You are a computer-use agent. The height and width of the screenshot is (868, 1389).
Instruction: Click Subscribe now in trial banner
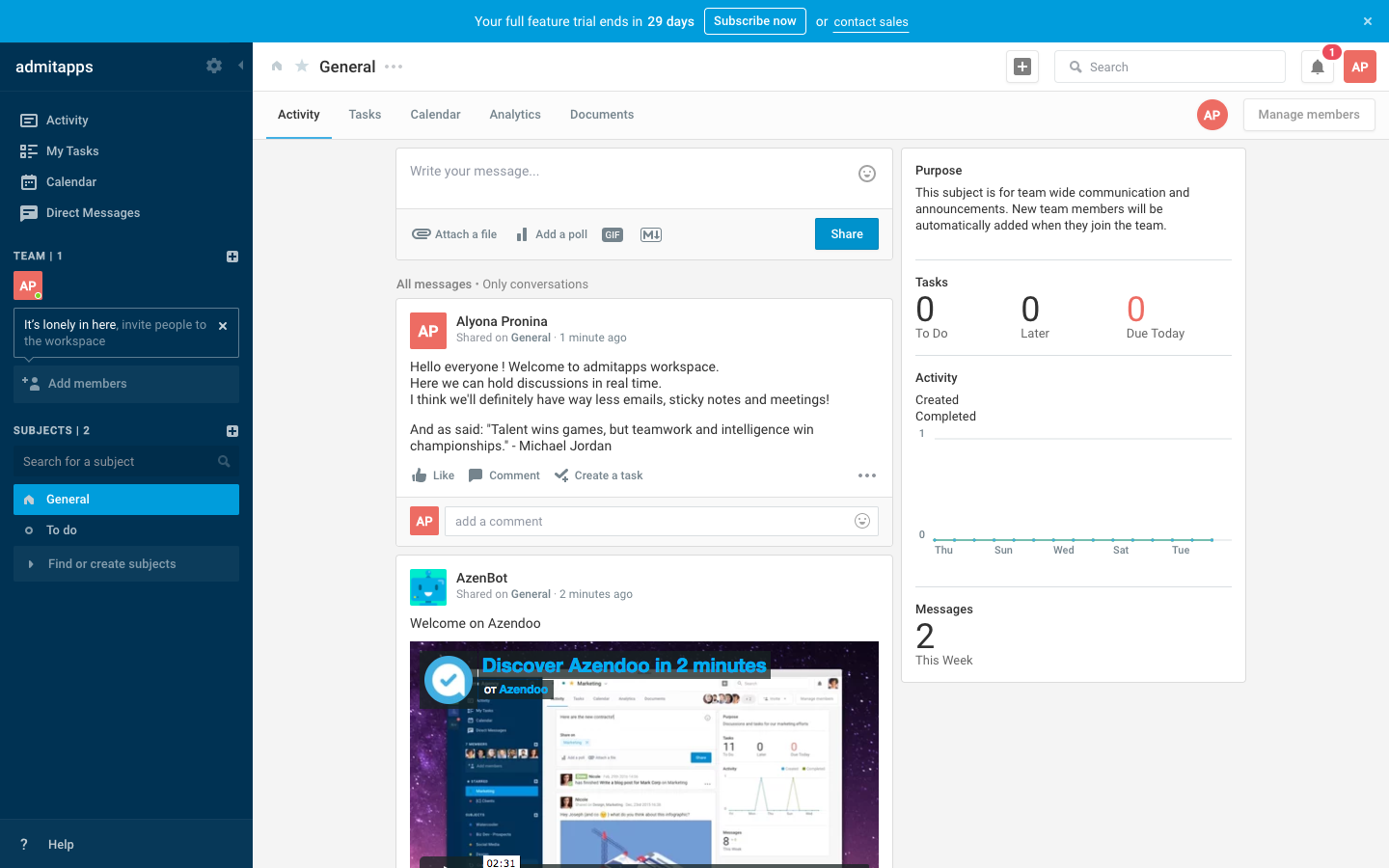(755, 21)
